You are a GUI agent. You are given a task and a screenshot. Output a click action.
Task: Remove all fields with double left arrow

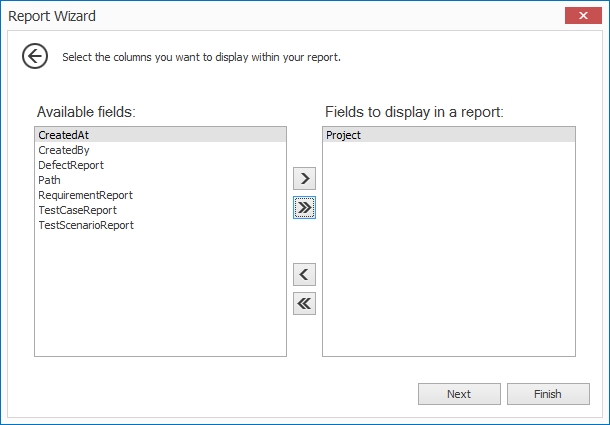pos(305,304)
